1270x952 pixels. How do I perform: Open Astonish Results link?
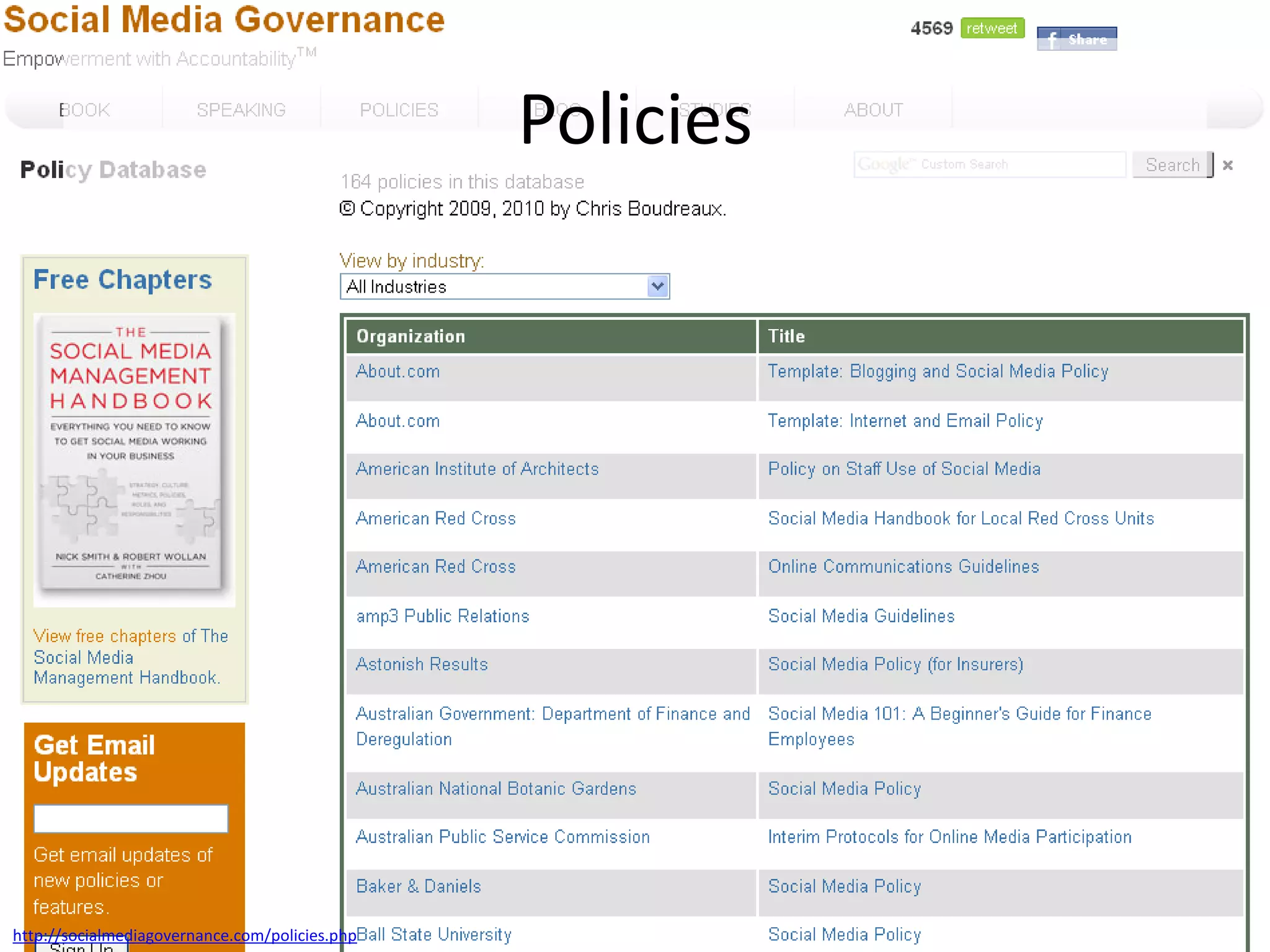click(x=422, y=664)
